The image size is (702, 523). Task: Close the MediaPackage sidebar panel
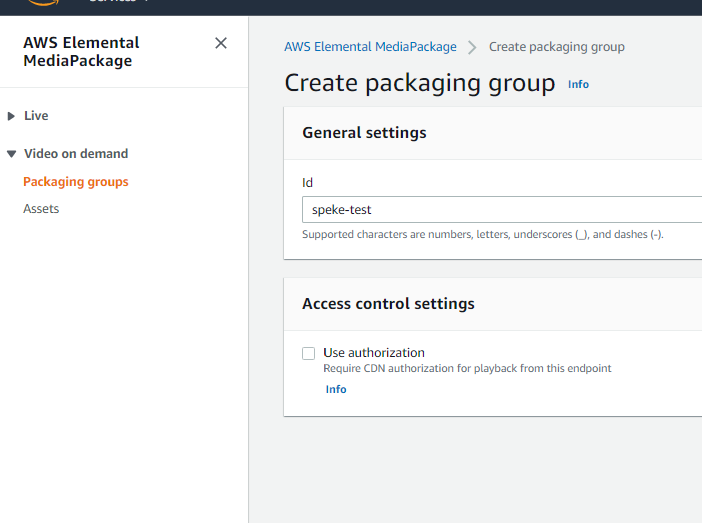221,43
